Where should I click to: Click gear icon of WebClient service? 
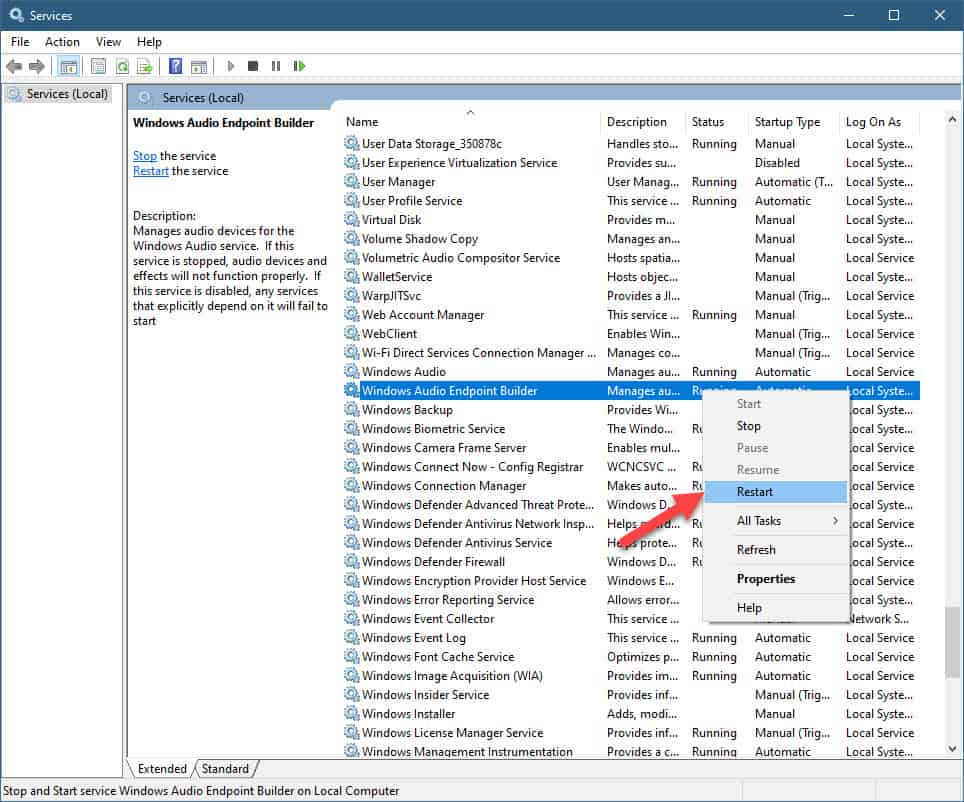pos(352,333)
